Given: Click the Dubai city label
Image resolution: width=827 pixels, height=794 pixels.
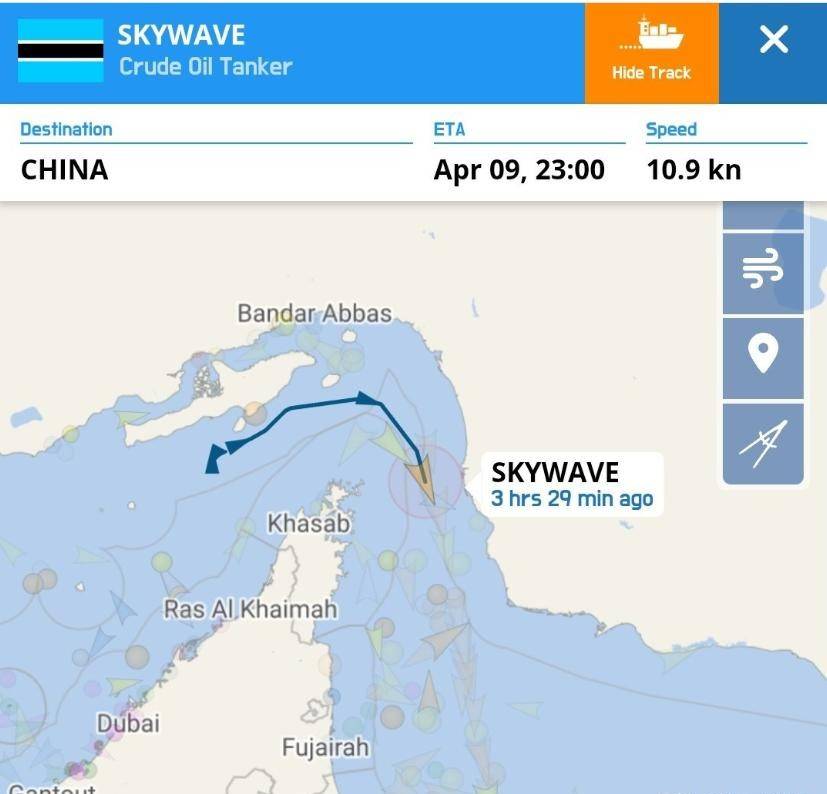Looking at the screenshot, I should pyautogui.click(x=128, y=723).
